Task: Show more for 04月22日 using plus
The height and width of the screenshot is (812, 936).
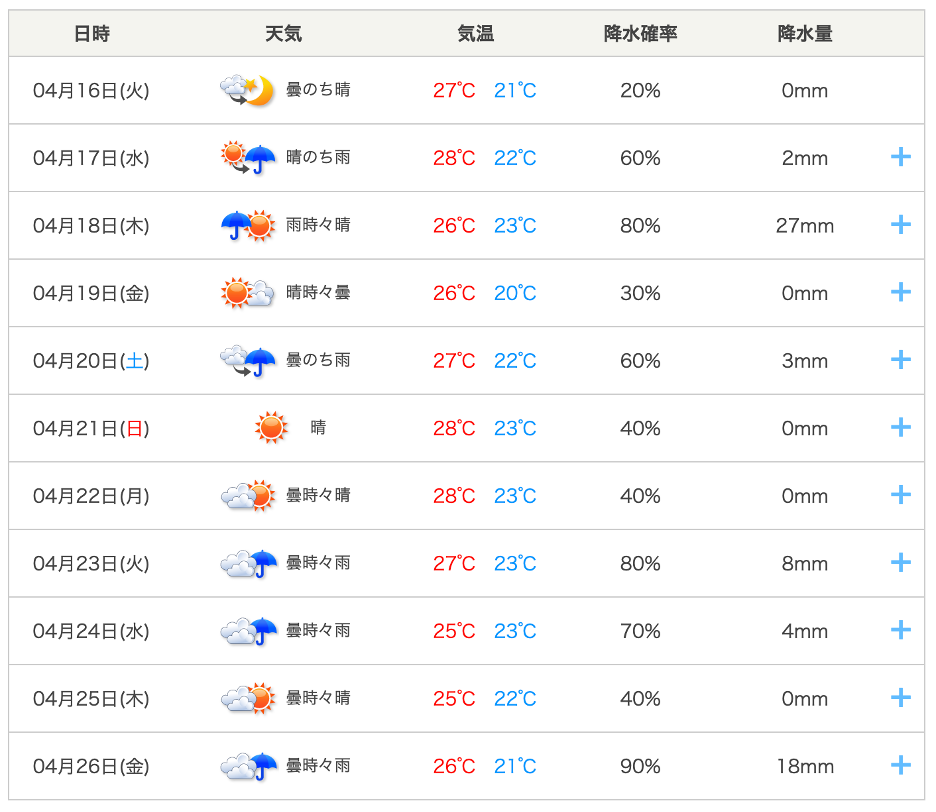Action: coord(901,494)
